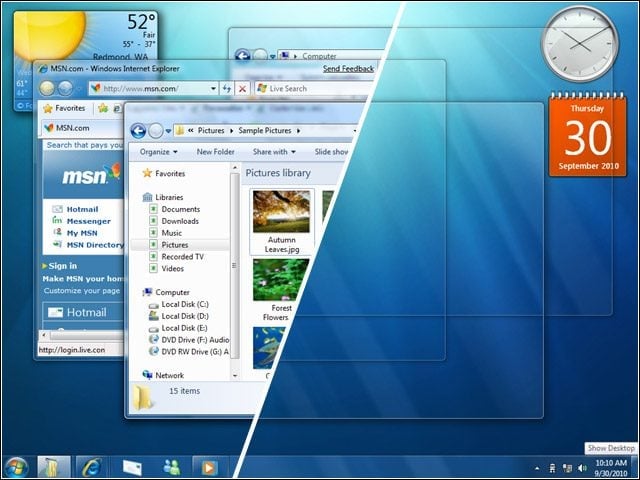Click the Back button in Pictures explorer
This screenshot has width=640, height=480.
(x=138, y=131)
